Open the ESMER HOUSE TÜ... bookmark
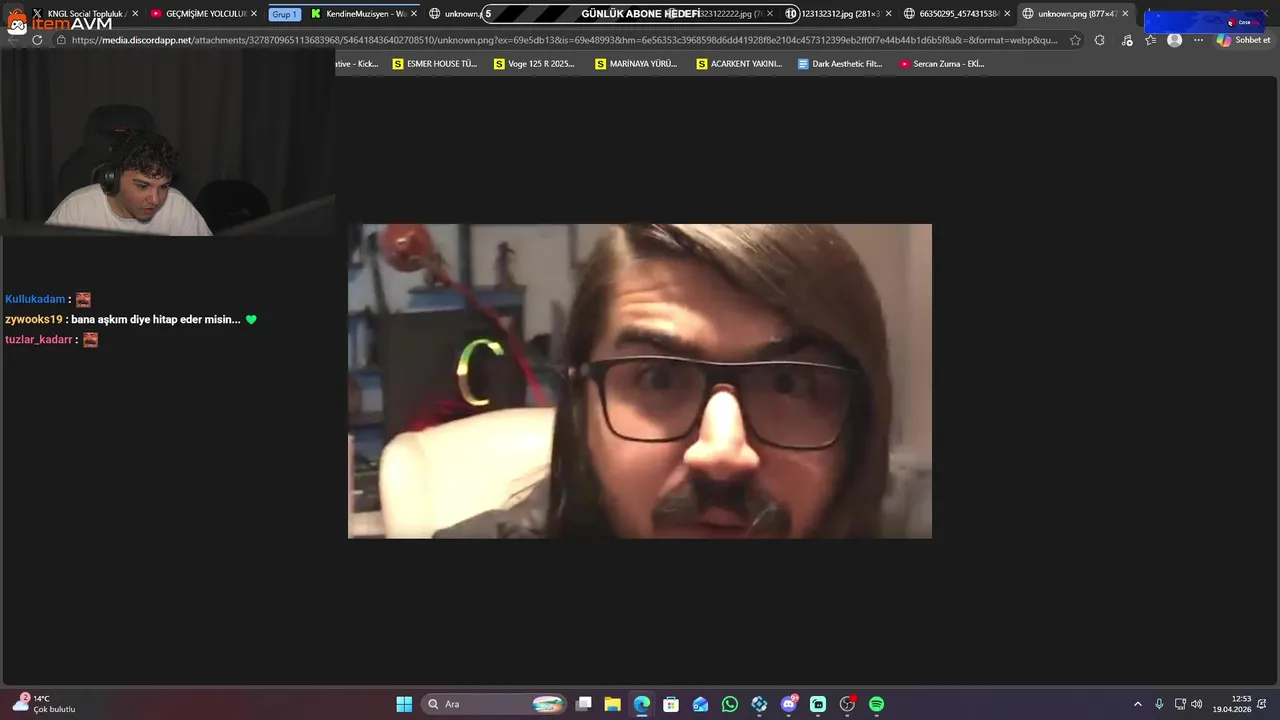The image size is (1280, 720). click(x=435, y=63)
